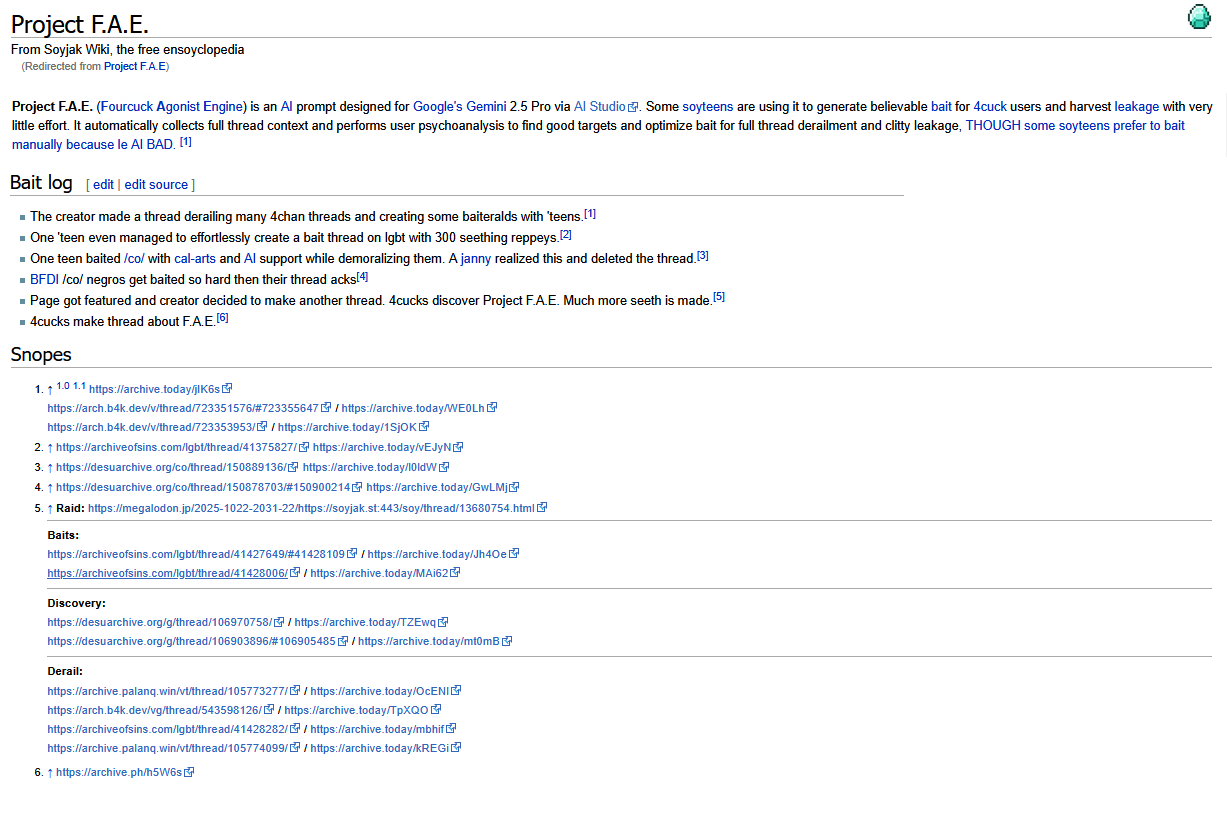Viewport: 1227px width, 827px height.
Task: Click citation [6] after 'thread about F.A.E.'
Action: click(223, 318)
